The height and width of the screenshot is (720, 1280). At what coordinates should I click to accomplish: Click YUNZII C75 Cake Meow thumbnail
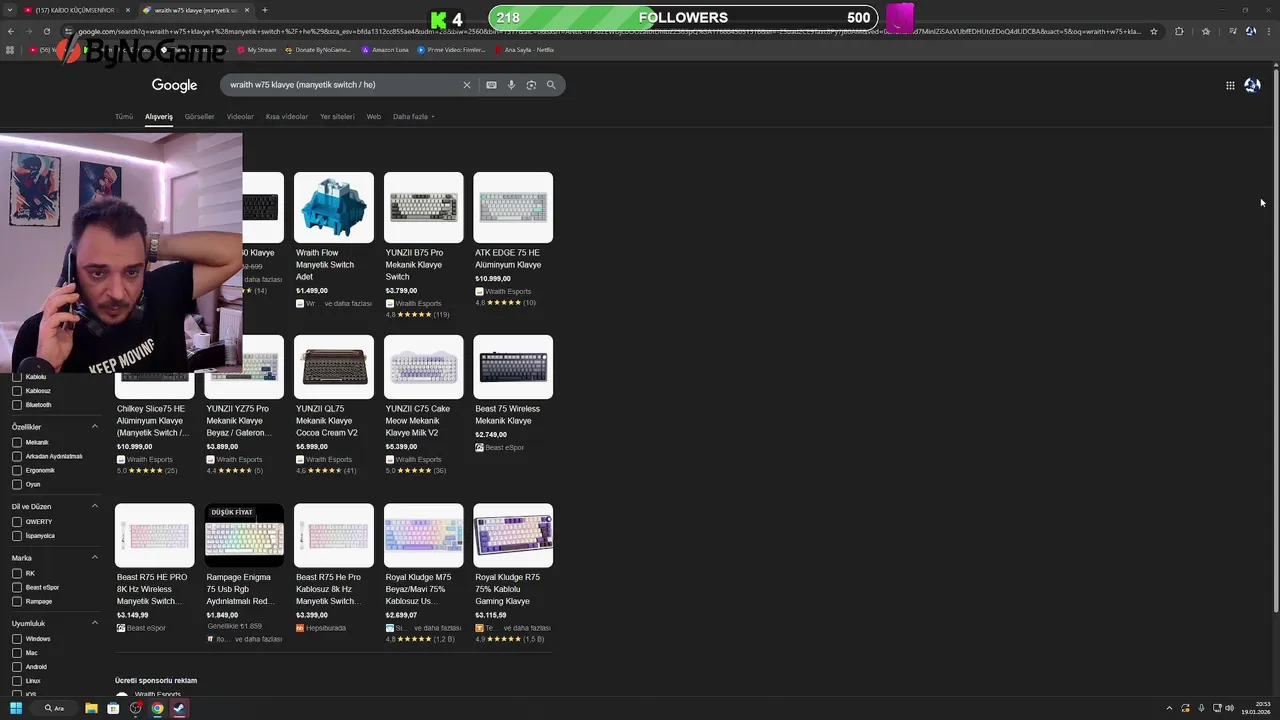[x=424, y=367]
